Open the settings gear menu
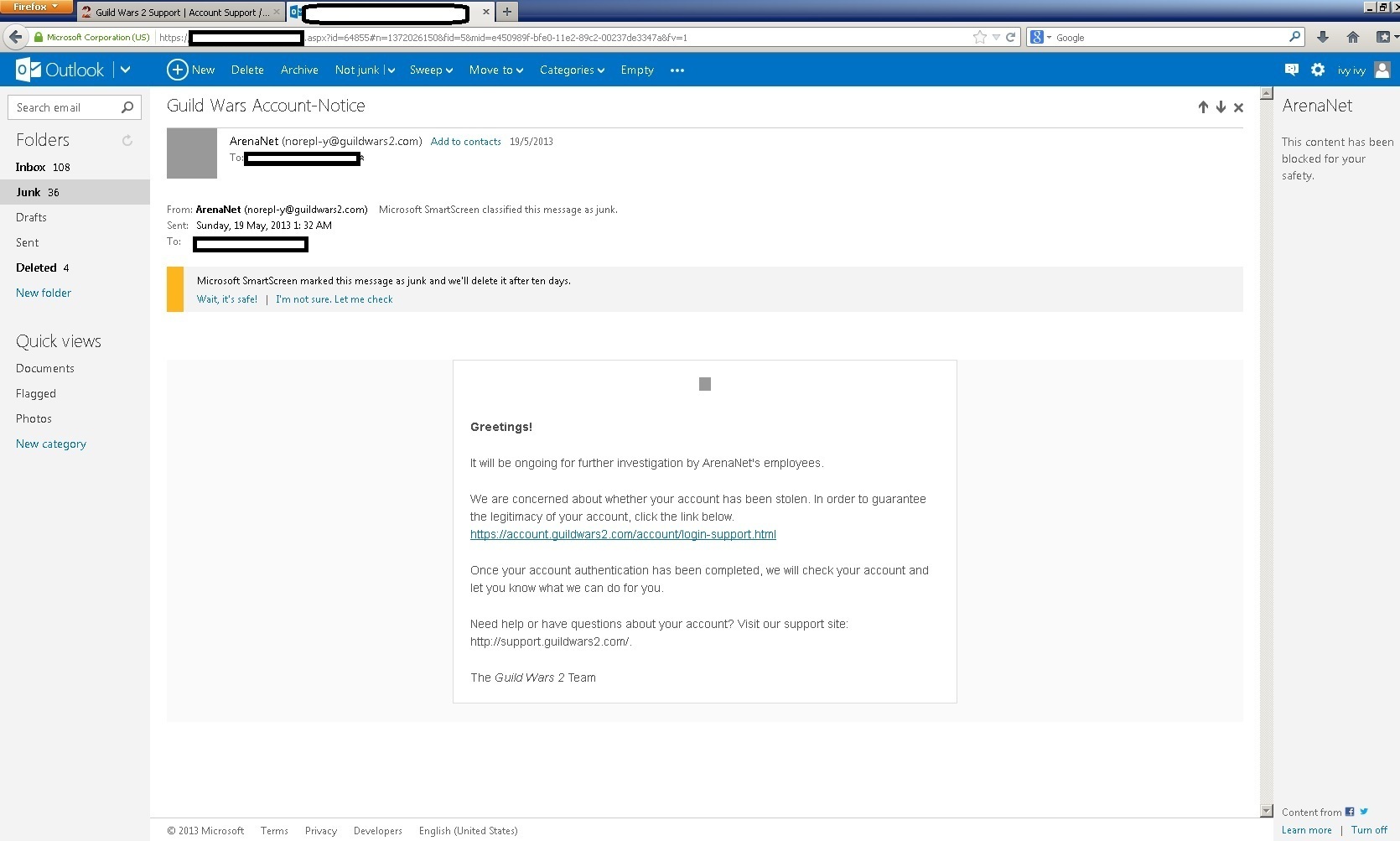Viewport: 1400px width, 841px height. 1318,70
